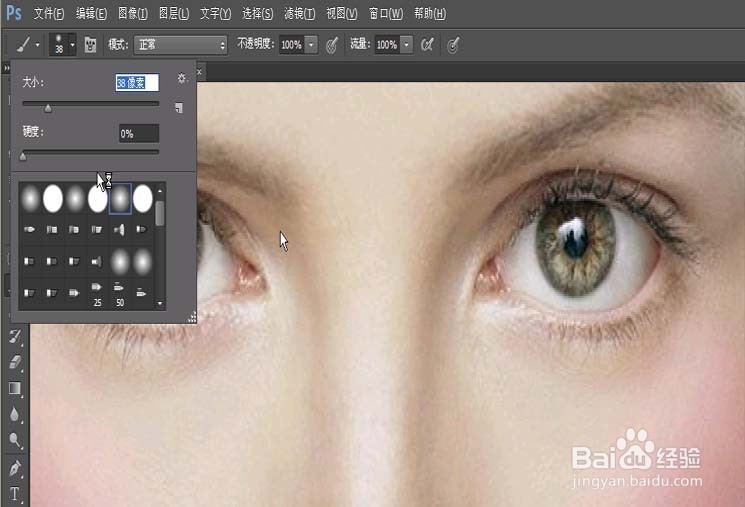Image resolution: width=745 pixels, height=507 pixels.
Task: Expand the tool preset picker arrow
Action: [38, 45]
